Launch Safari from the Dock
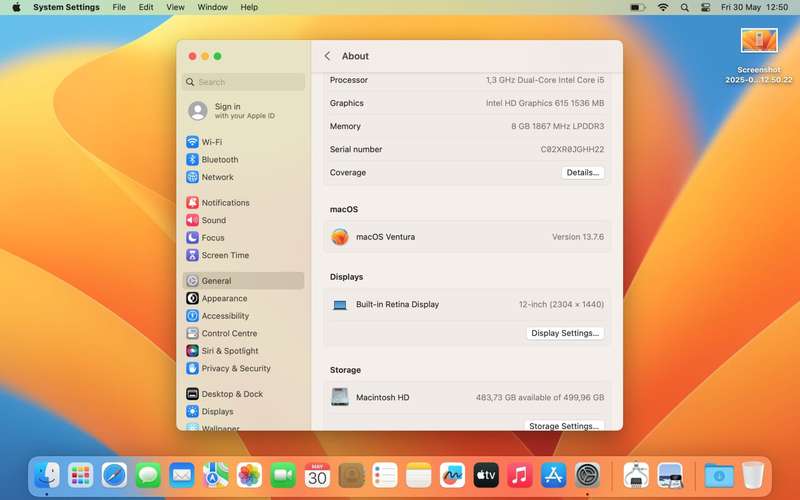This screenshot has height=500, width=800. point(114,476)
